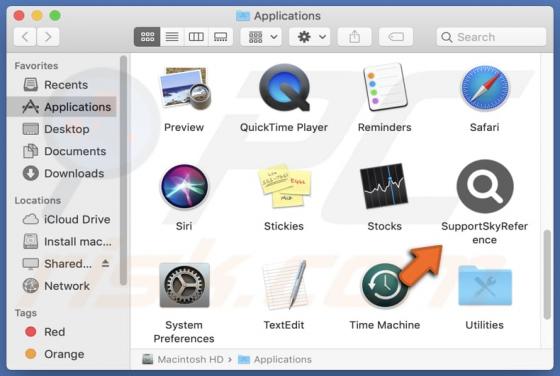Click the main file area scrollbar
Viewport: 560px width, 376px height.
tap(547, 275)
